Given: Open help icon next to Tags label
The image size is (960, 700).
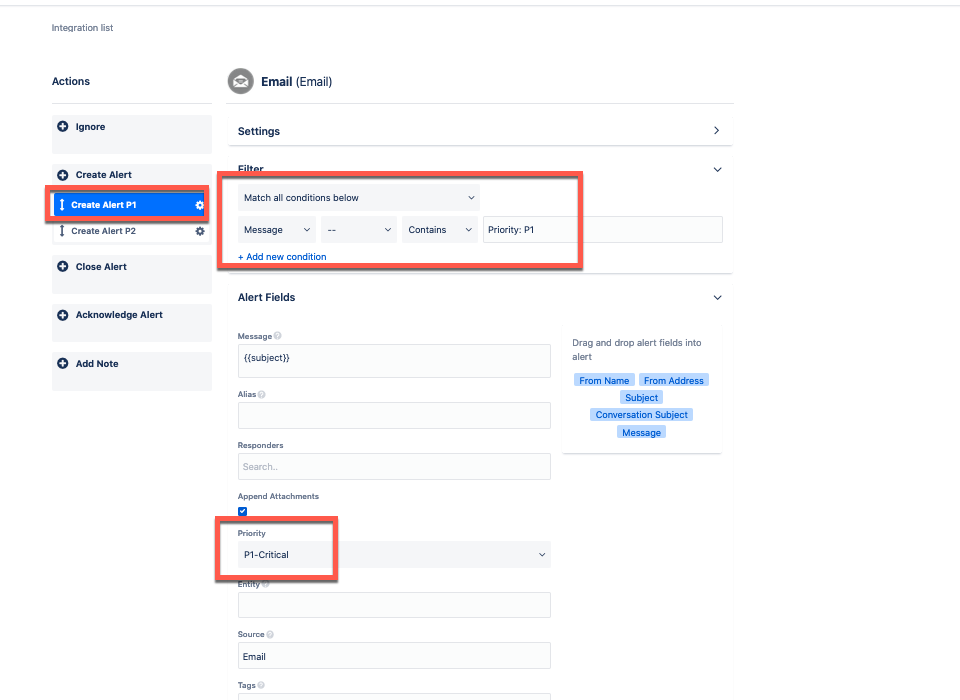Looking at the screenshot, I should pyautogui.click(x=261, y=685).
